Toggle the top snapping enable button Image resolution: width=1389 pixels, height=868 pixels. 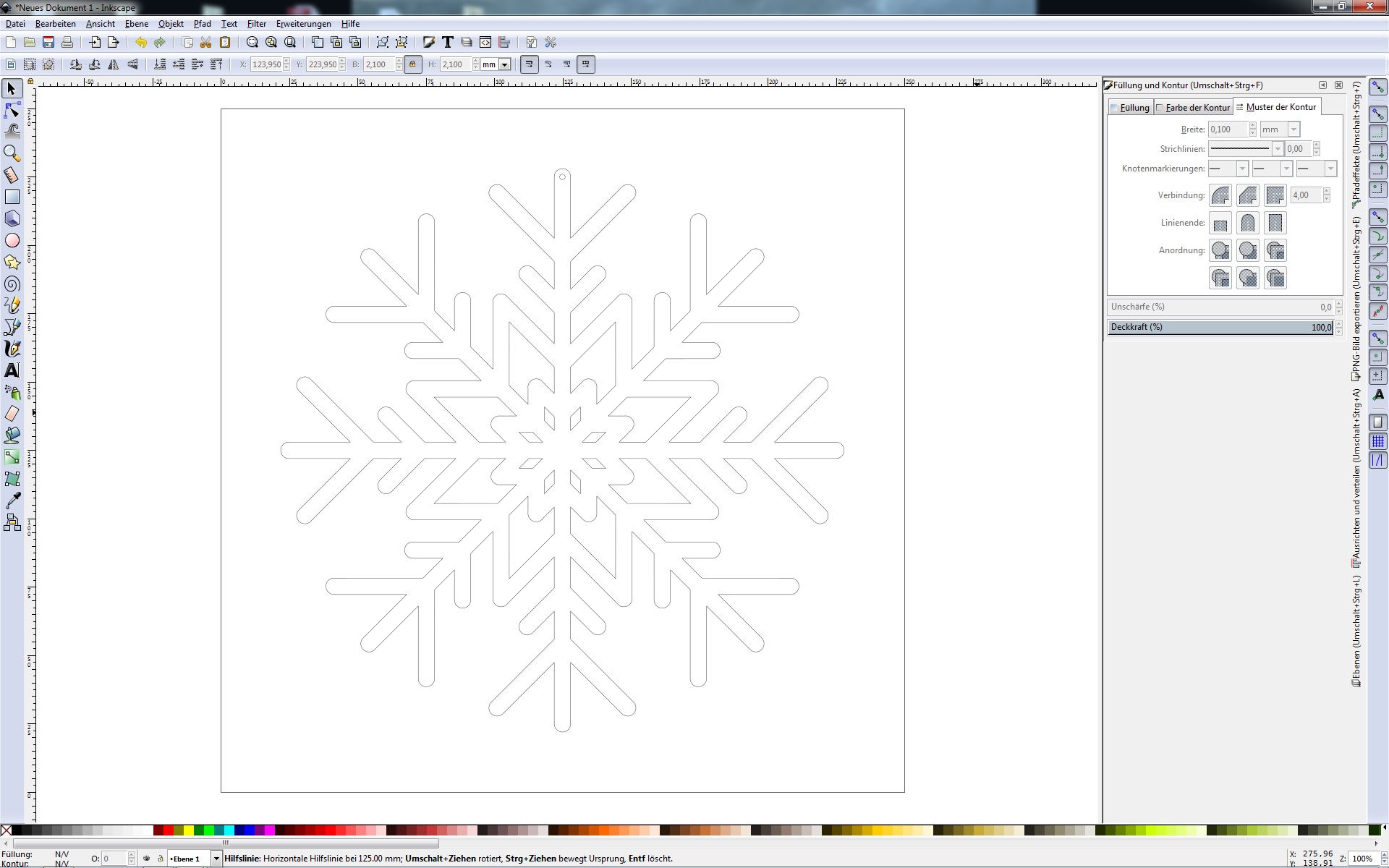pos(1378,88)
